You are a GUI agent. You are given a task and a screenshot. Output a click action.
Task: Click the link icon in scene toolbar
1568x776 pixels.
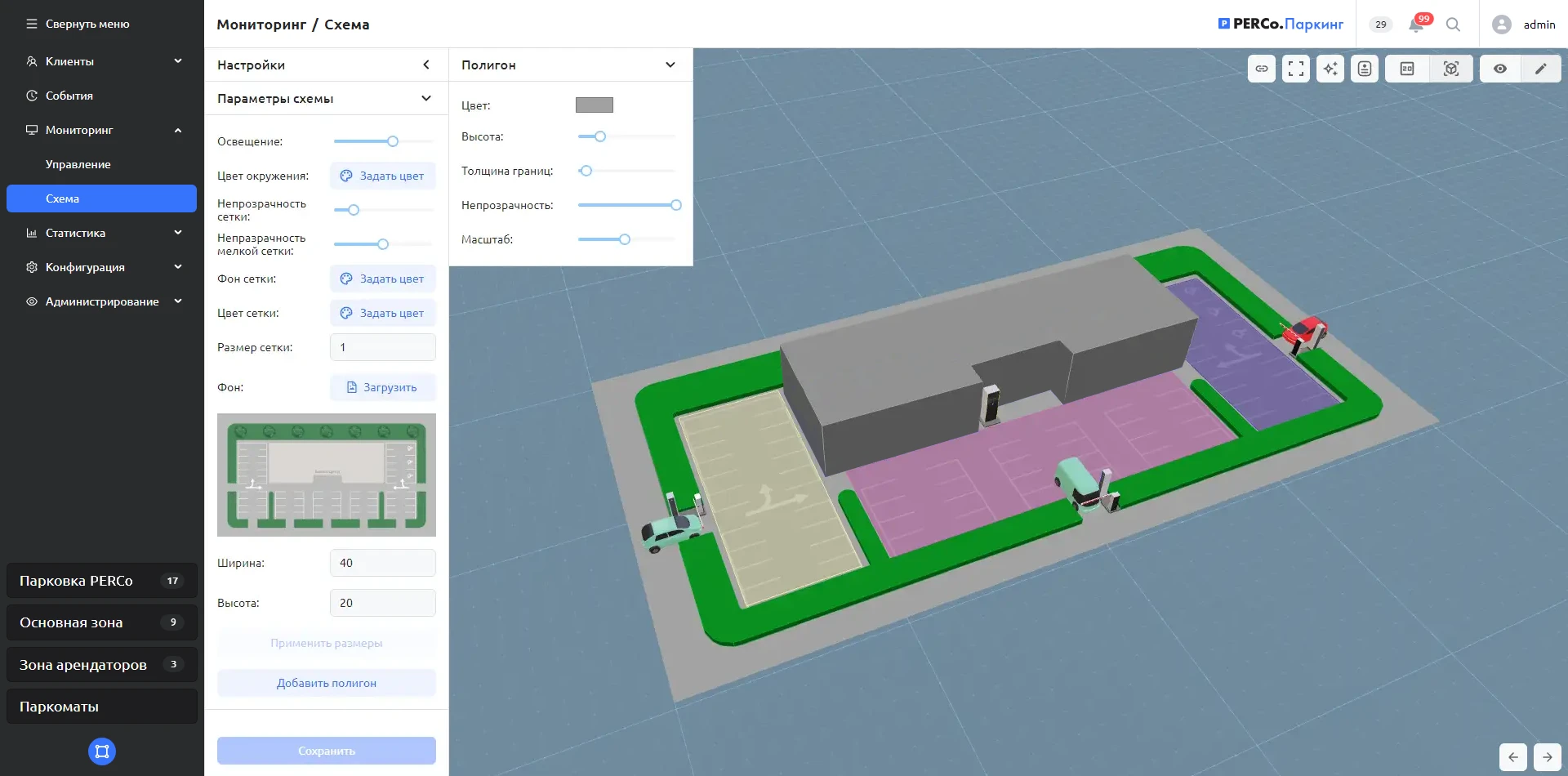[x=1262, y=69]
